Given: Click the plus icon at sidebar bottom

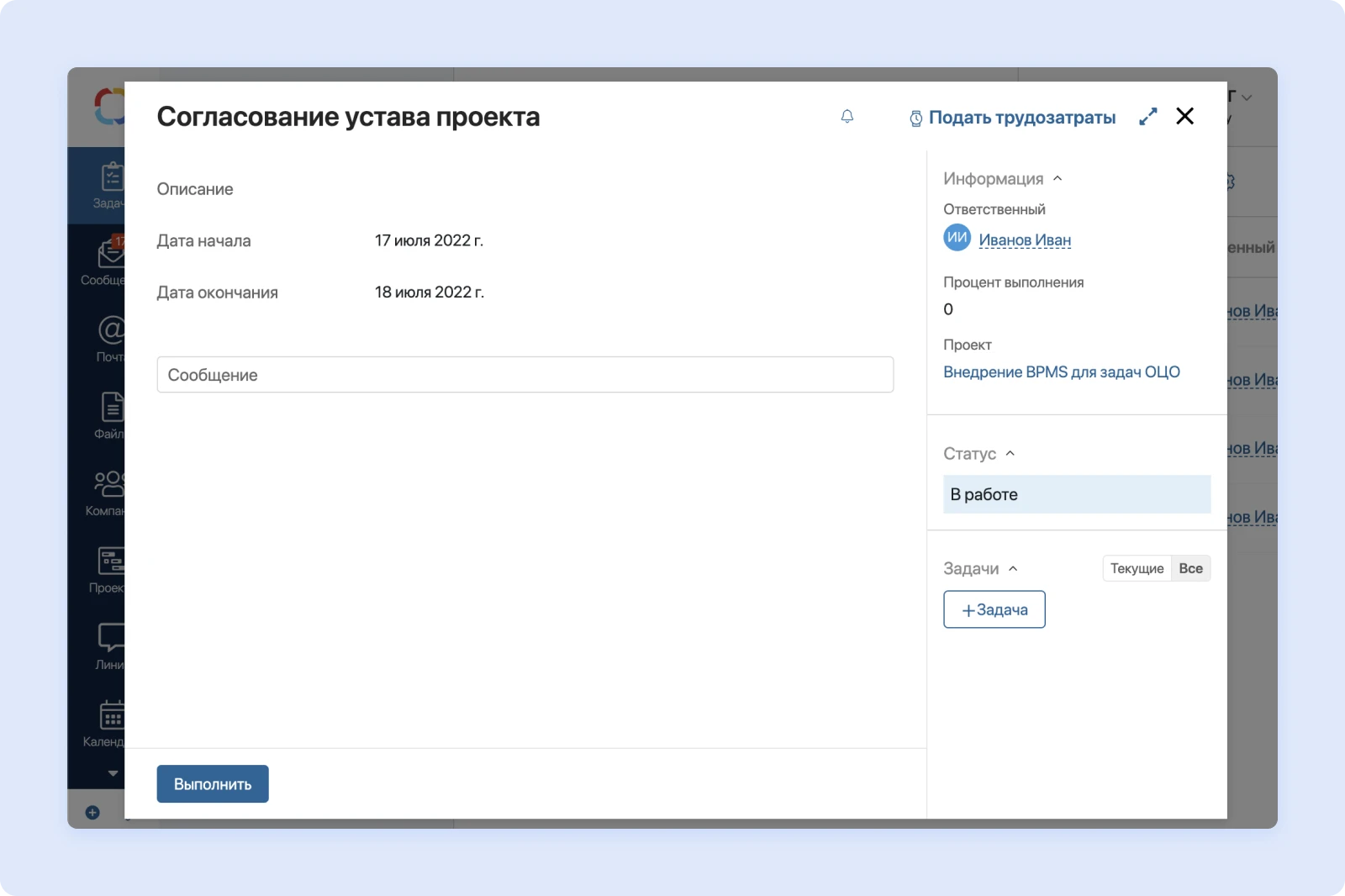Looking at the screenshot, I should (92, 812).
